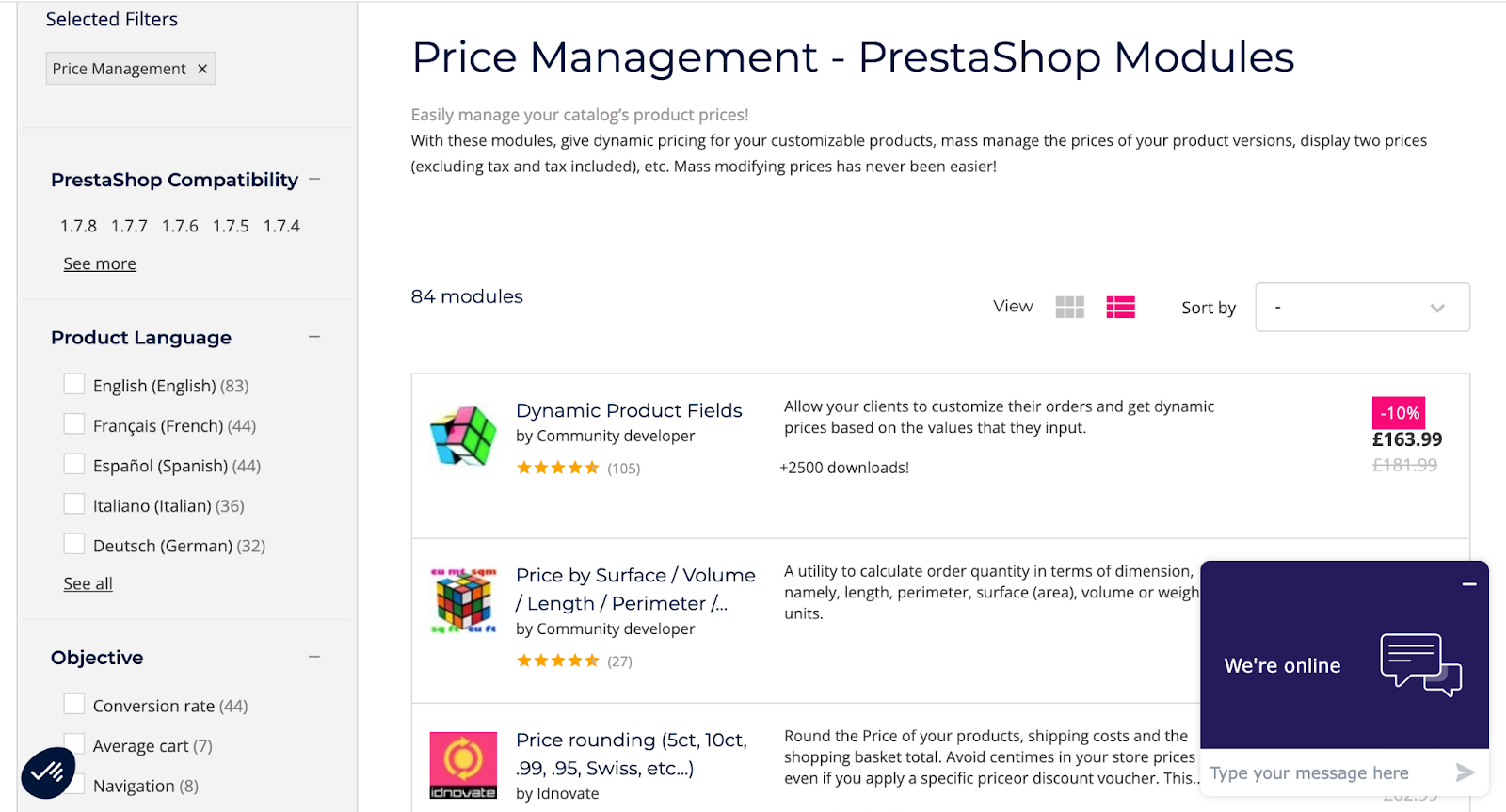The width and height of the screenshot is (1506, 812).
Task: Tick the Conversion rate objective checkbox
Action: coord(74,704)
